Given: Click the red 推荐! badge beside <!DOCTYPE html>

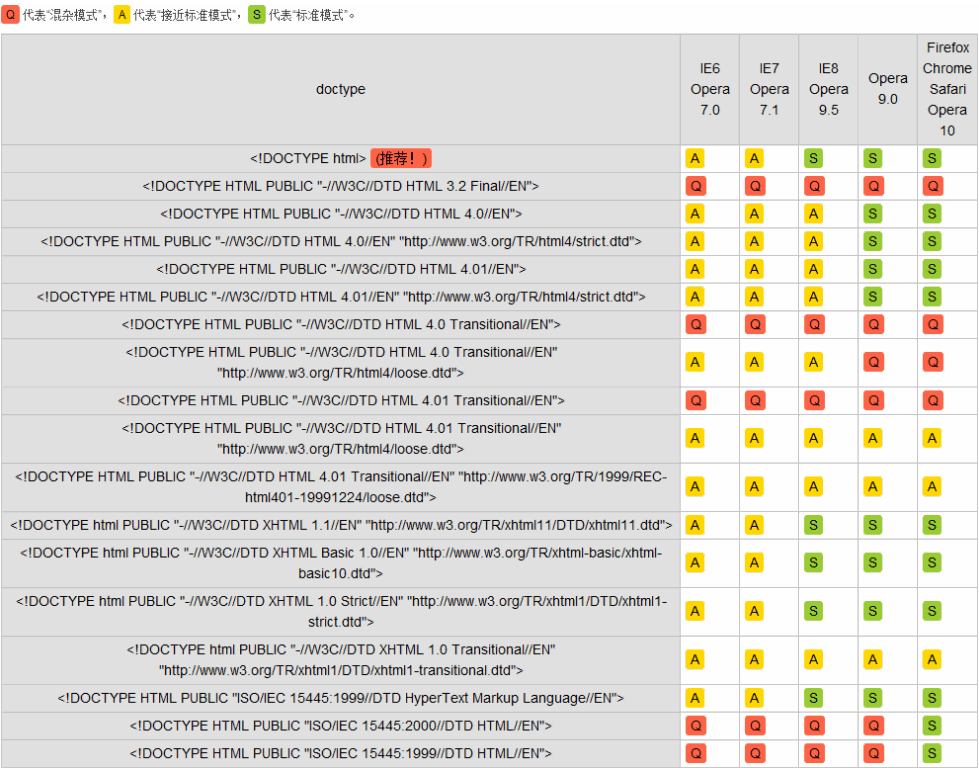Looking at the screenshot, I should pos(401,159).
